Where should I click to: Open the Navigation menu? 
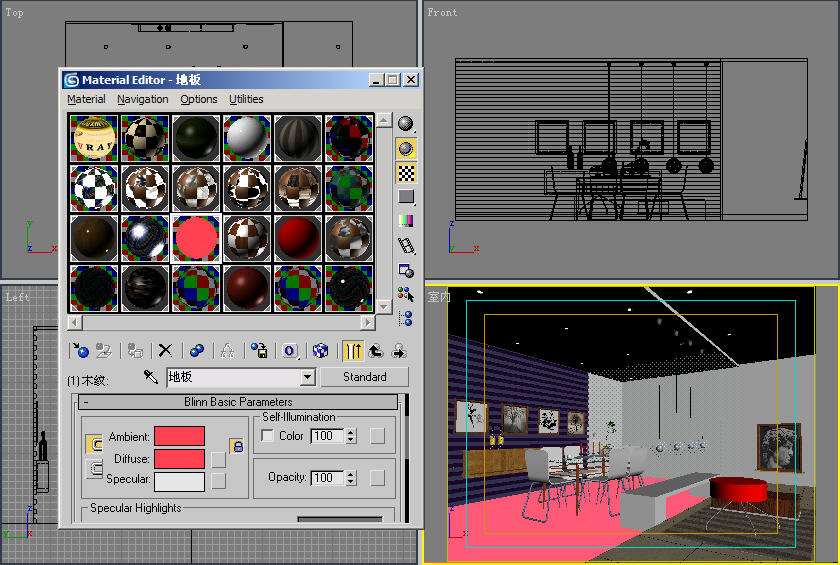[142, 99]
